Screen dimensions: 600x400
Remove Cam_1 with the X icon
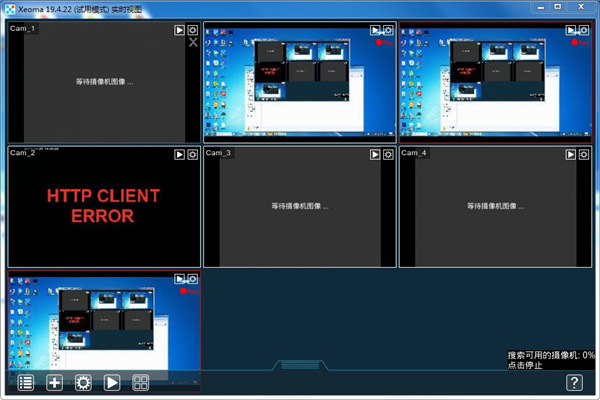coord(193,43)
